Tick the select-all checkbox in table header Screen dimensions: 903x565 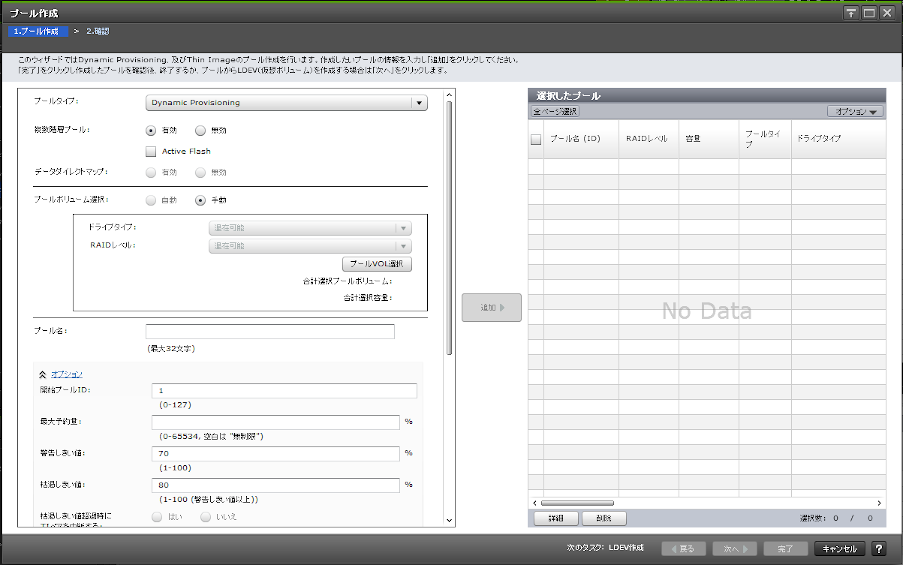point(536,140)
